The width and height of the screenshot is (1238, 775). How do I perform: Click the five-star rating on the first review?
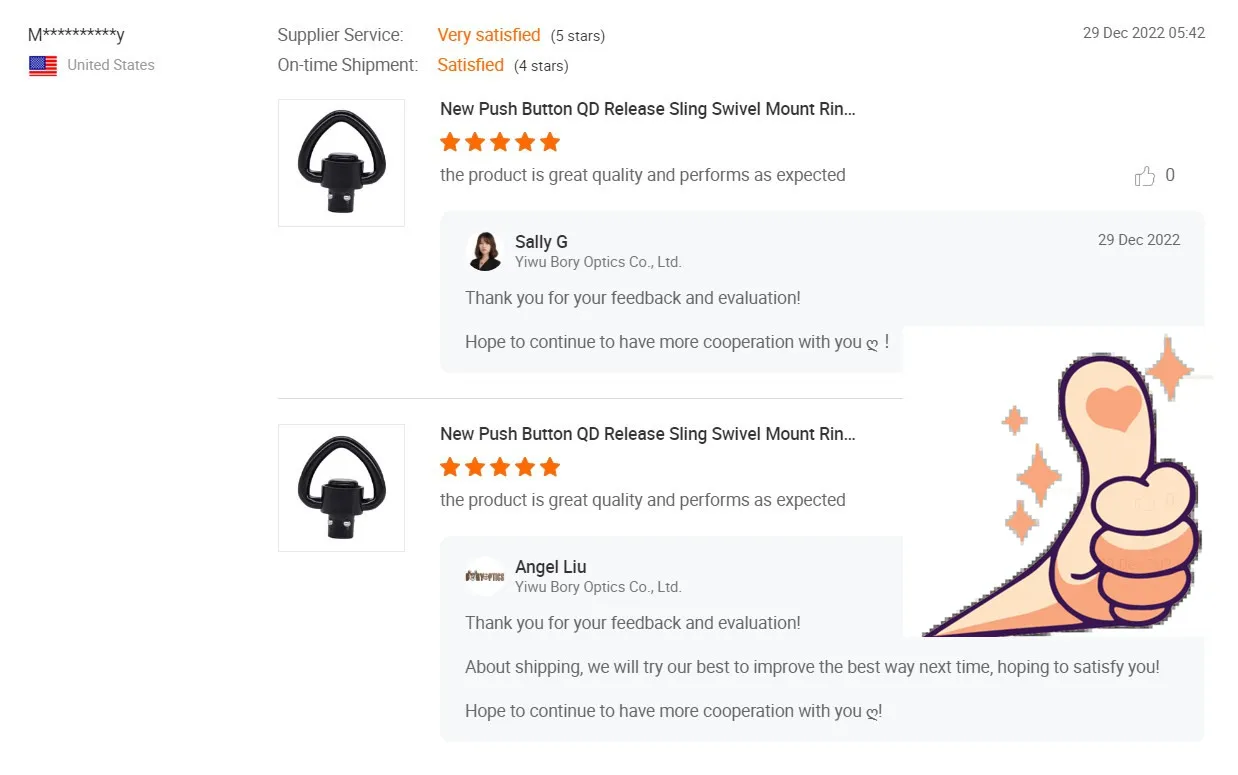click(x=500, y=142)
